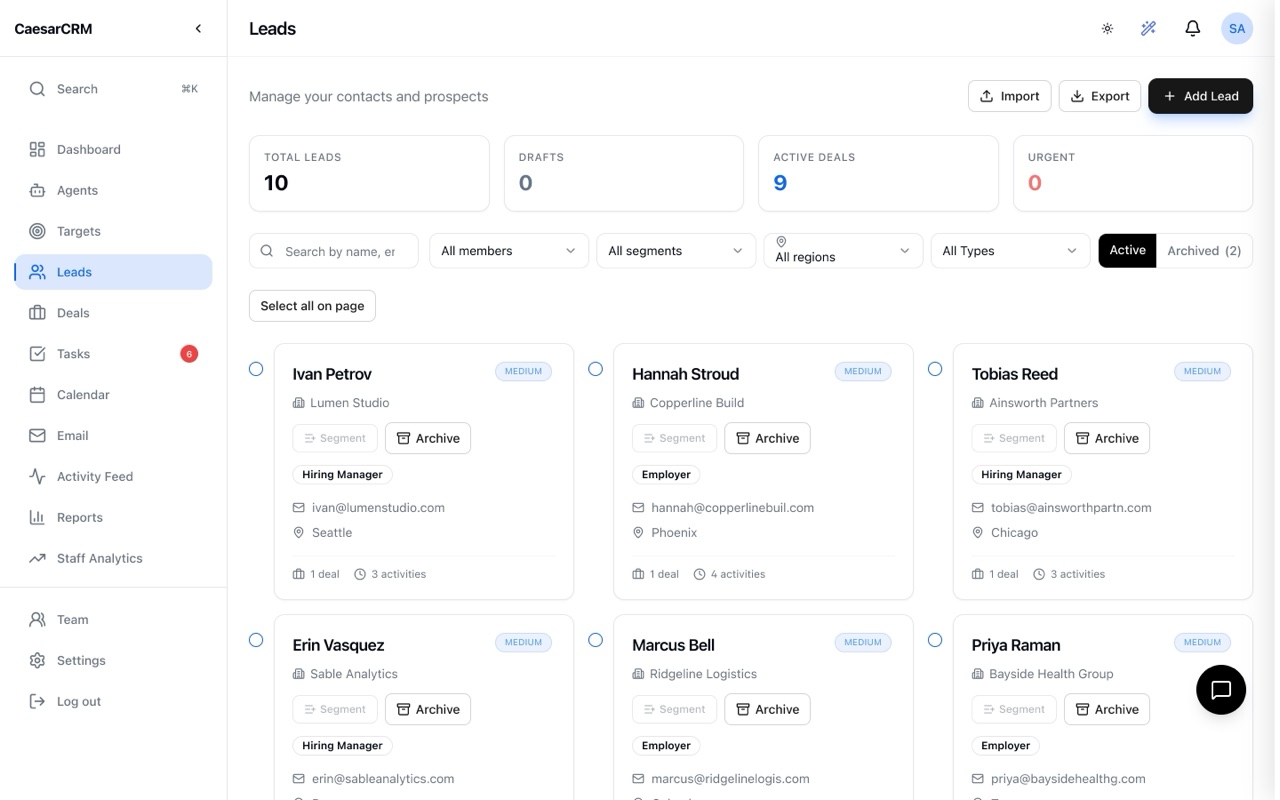Select Tobias Reed's lead card checkbox
1280x800 pixels.
(935, 369)
